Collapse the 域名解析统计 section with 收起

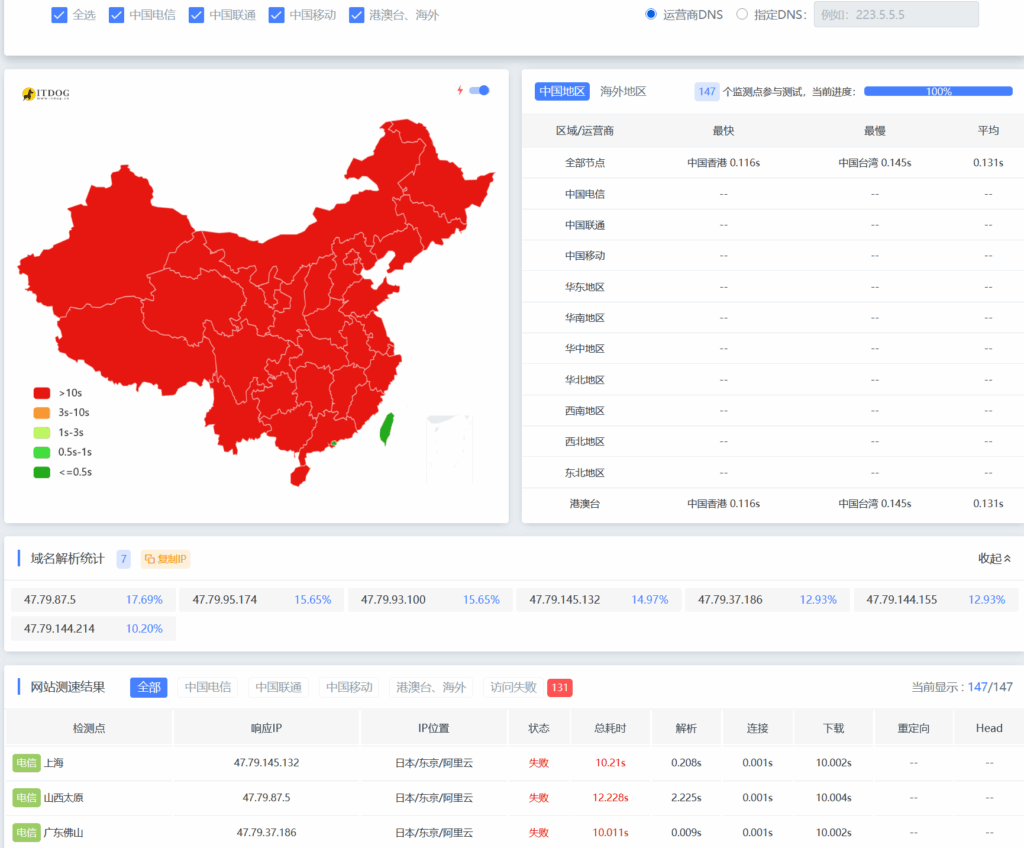pyautogui.click(x=994, y=559)
